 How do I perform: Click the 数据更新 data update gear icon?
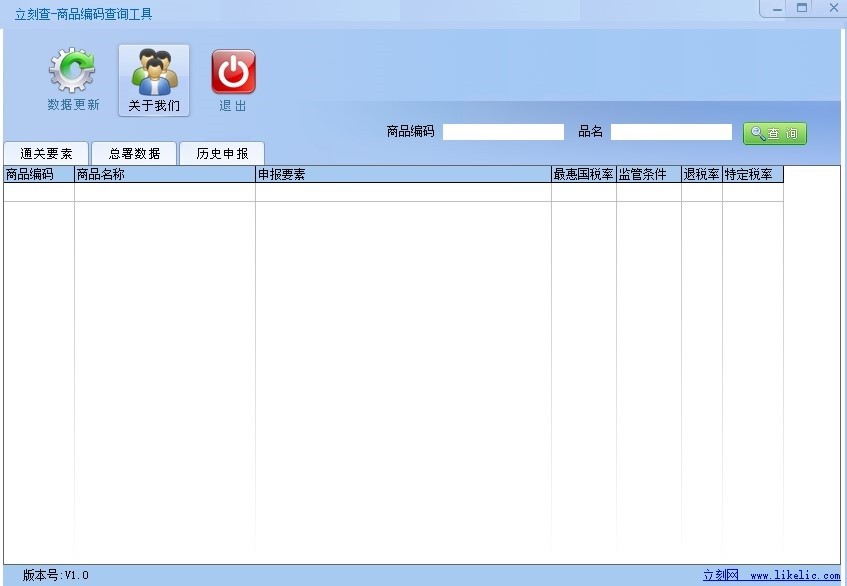click(70, 70)
